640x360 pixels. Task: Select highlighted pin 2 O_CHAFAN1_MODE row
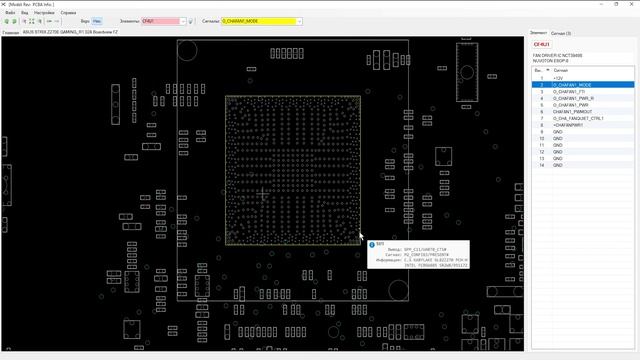tap(583, 85)
